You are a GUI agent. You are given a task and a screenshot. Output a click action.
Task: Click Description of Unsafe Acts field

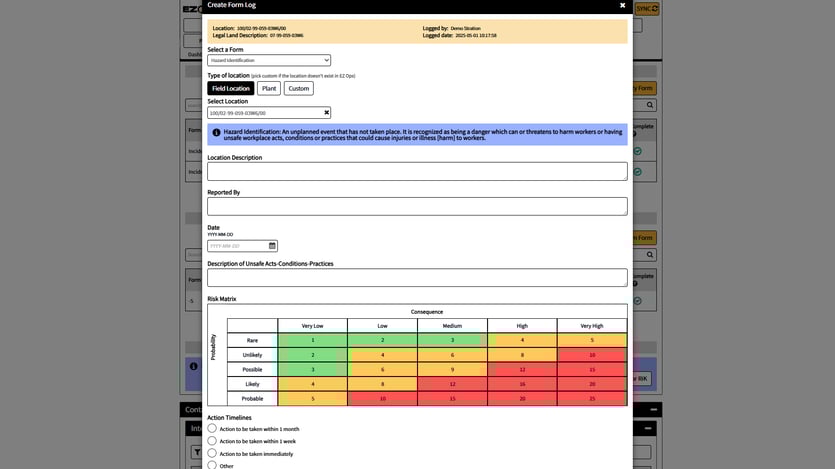tap(417, 278)
